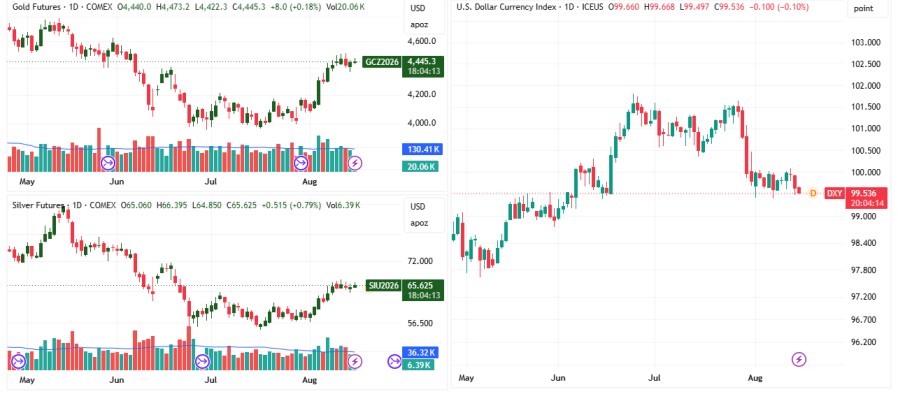This screenshot has height=394, width=898.
Task: Select the SIU2026 price label
Action: point(382,285)
